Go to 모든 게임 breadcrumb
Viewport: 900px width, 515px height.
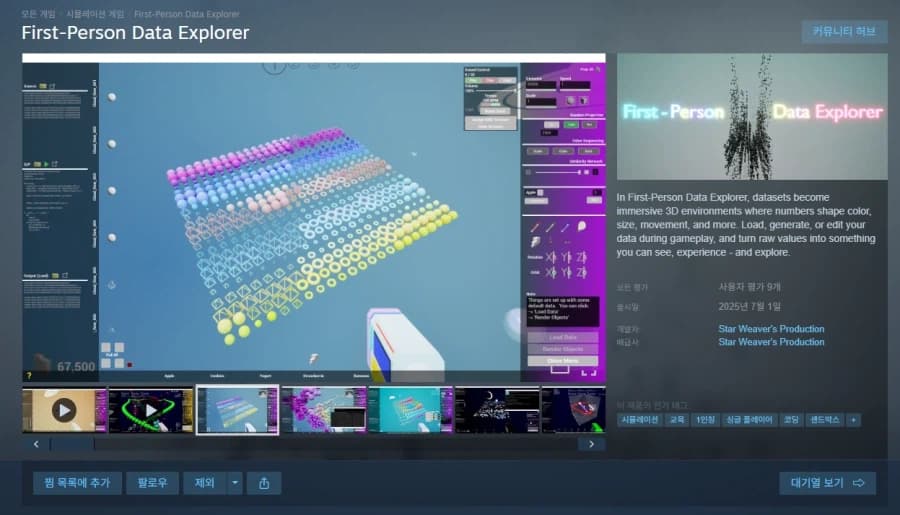[38, 14]
